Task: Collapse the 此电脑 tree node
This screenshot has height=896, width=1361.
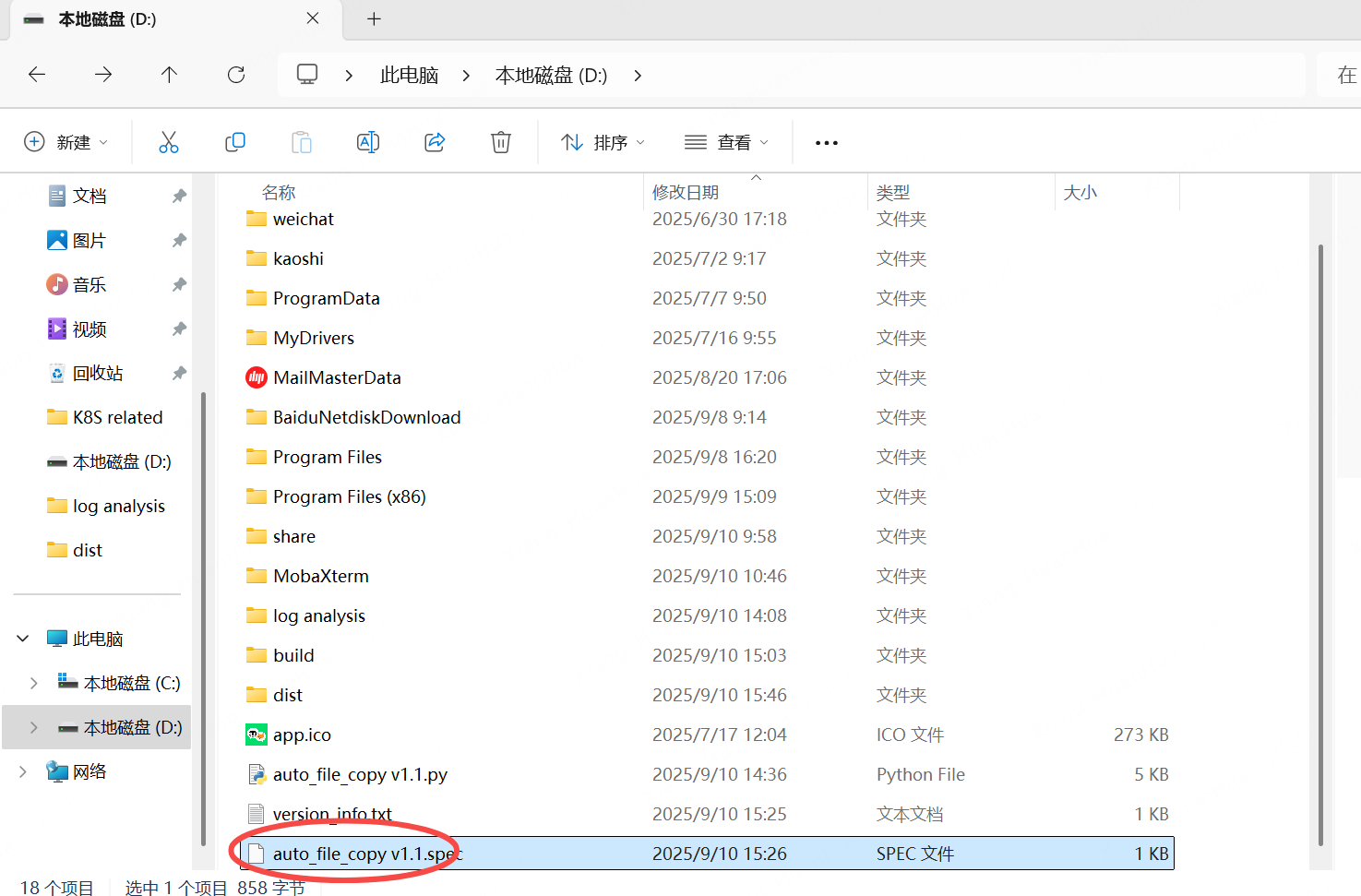Action: coord(23,639)
